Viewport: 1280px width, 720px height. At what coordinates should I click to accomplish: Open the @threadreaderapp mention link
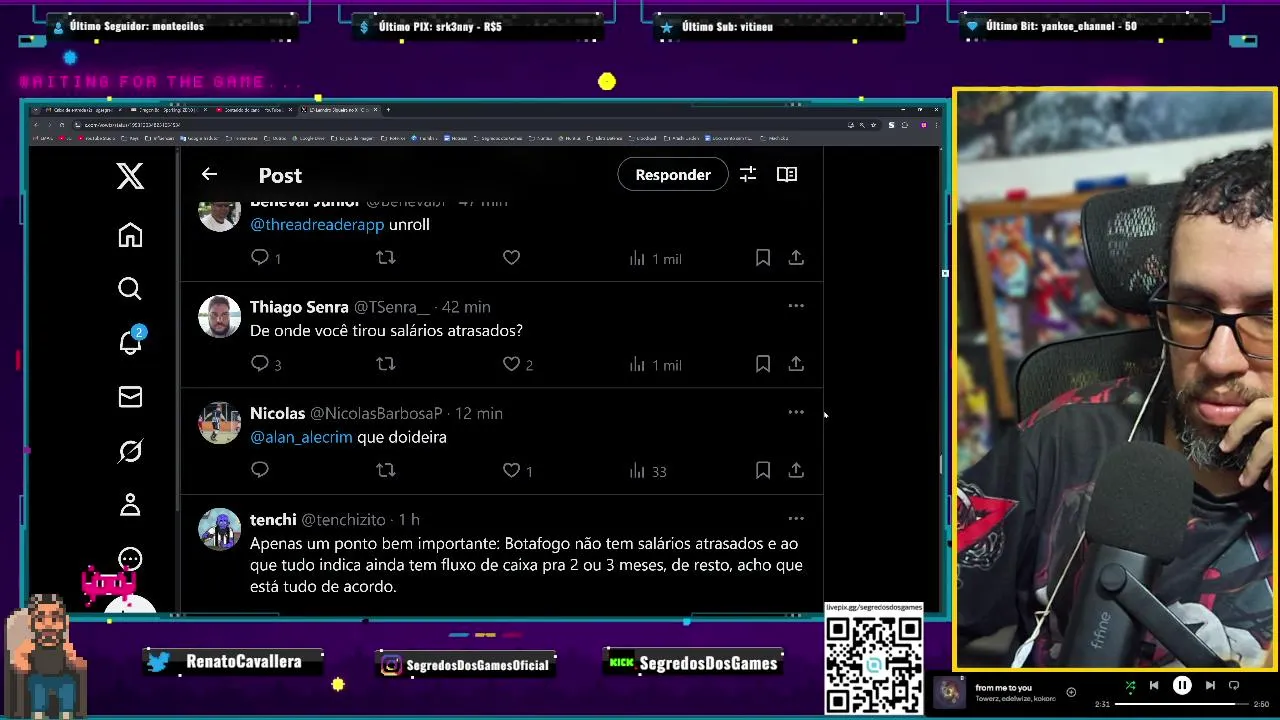(317, 224)
